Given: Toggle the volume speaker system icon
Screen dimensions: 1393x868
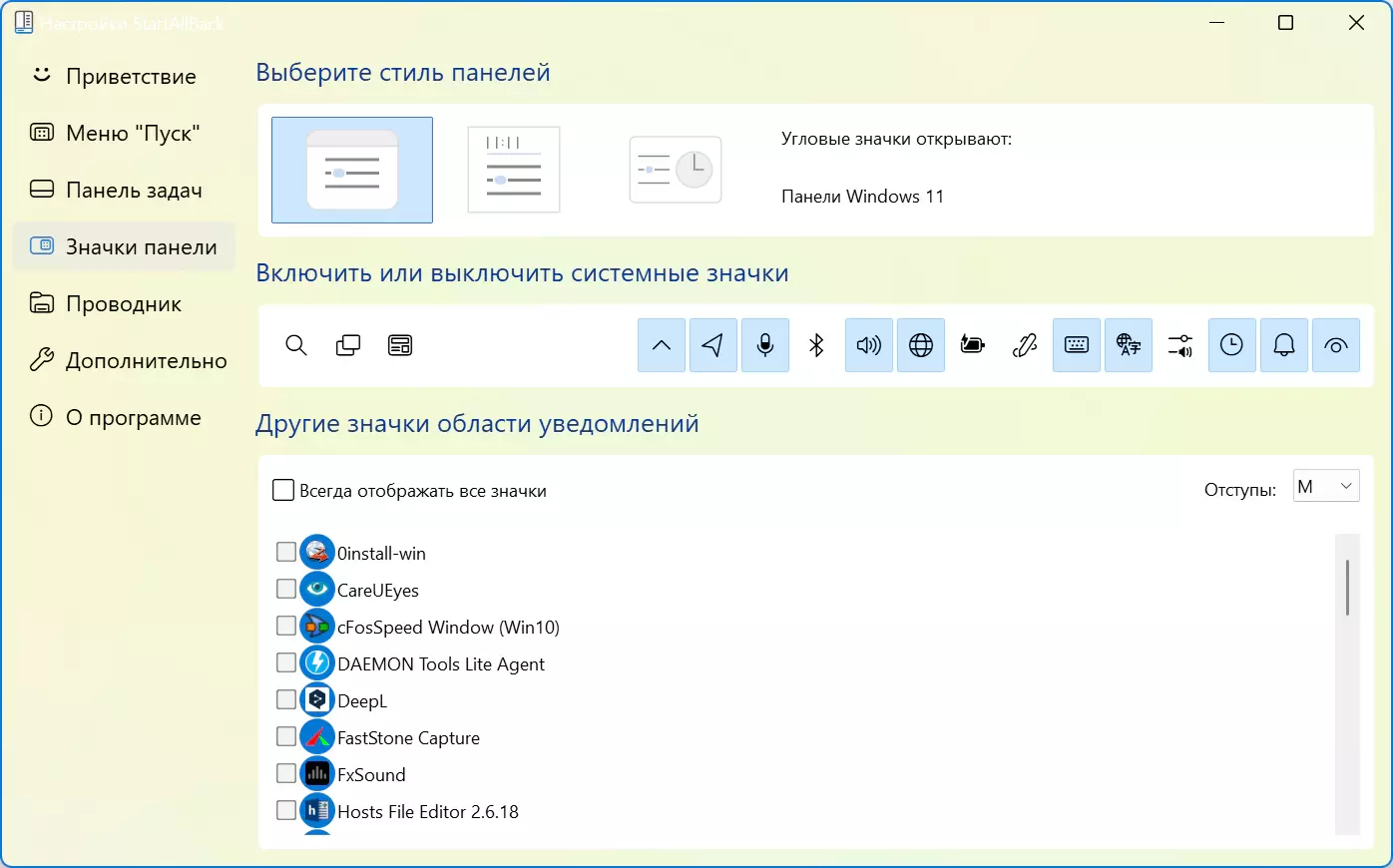Looking at the screenshot, I should [869, 345].
